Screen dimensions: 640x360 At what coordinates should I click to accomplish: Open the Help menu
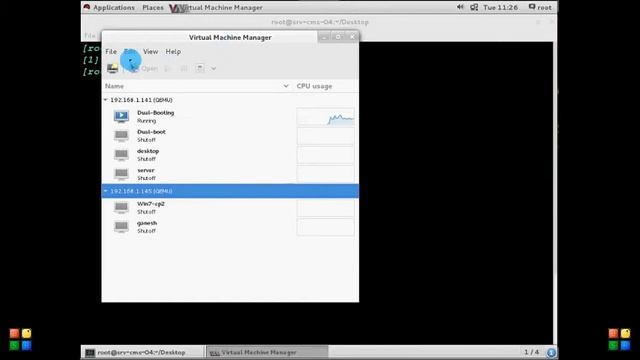point(173,51)
